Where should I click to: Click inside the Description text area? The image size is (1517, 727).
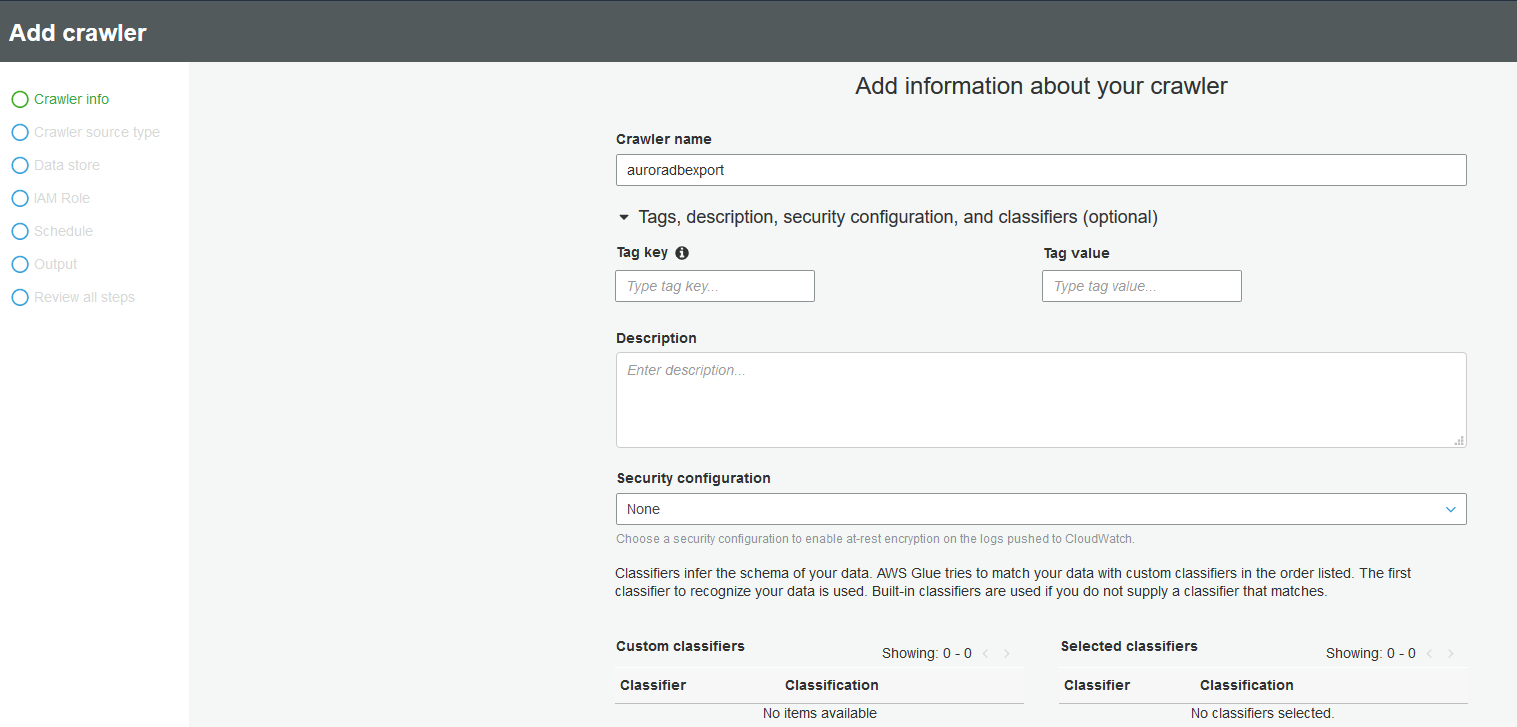[1041, 400]
